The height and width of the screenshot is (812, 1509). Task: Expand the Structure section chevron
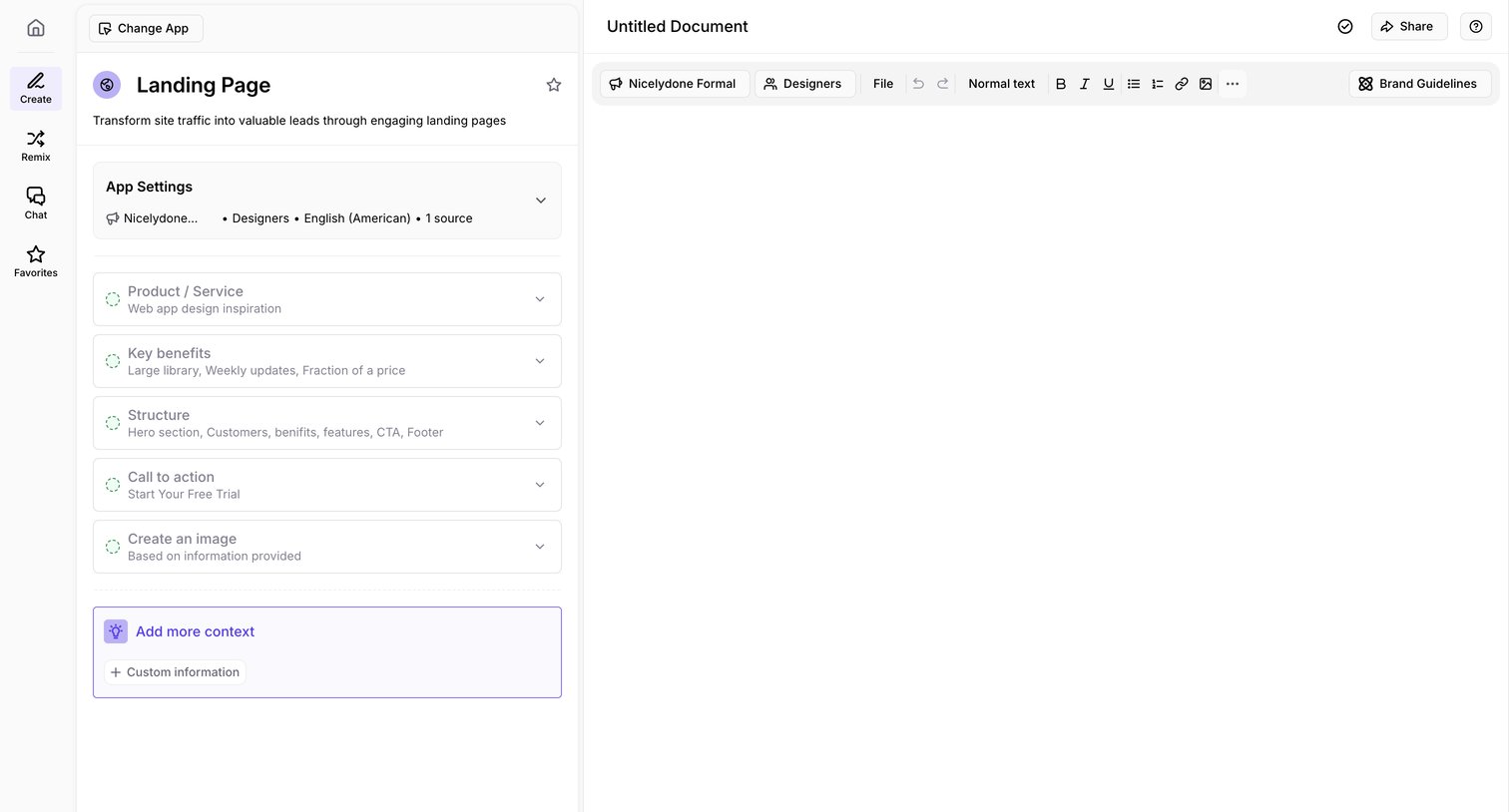point(540,423)
